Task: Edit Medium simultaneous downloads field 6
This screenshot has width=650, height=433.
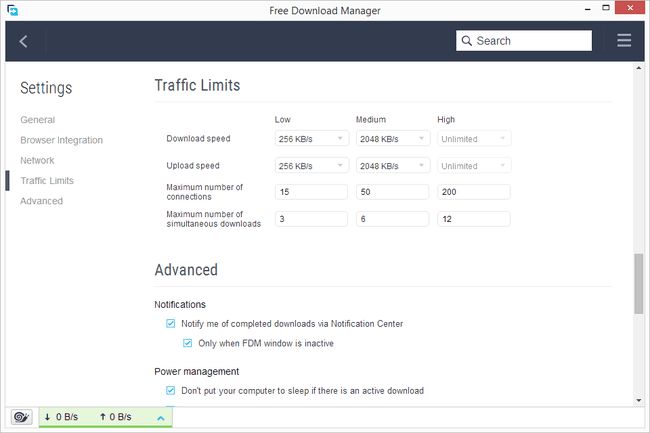Action: [393, 219]
